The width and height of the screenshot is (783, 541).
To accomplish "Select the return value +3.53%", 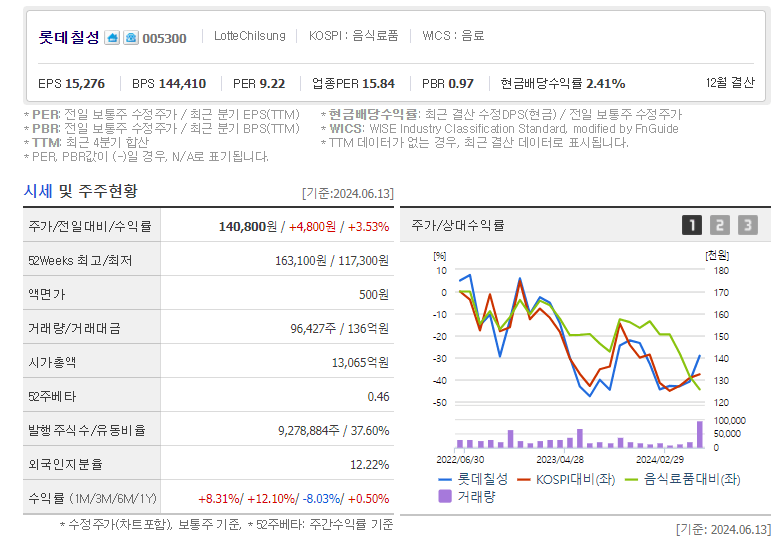I will pos(368,227).
